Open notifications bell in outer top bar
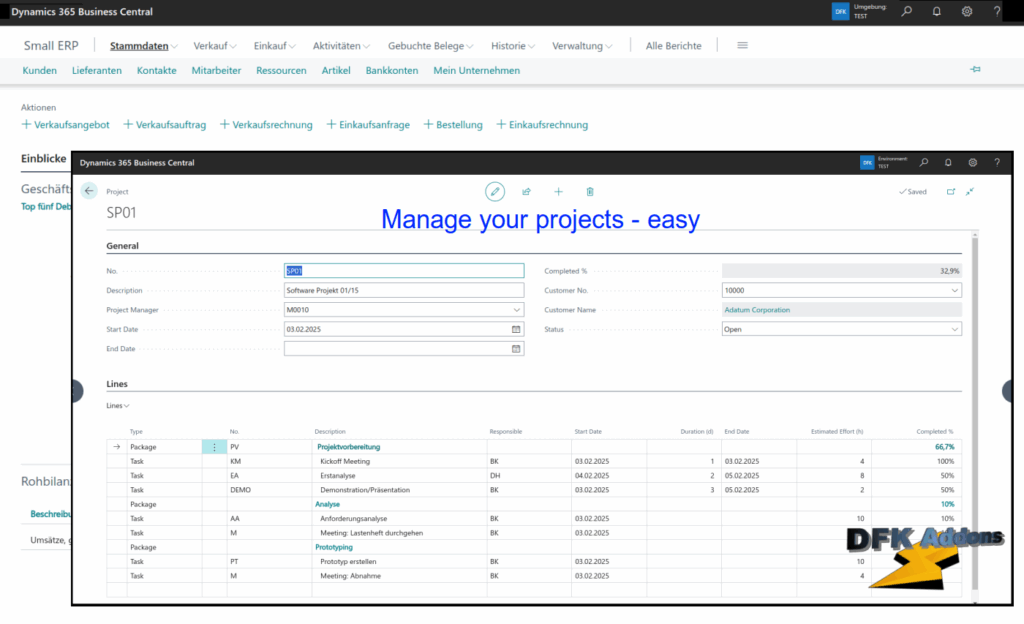Image resolution: width=1024 pixels, height=624 pixels. click(x=936, y=11)
